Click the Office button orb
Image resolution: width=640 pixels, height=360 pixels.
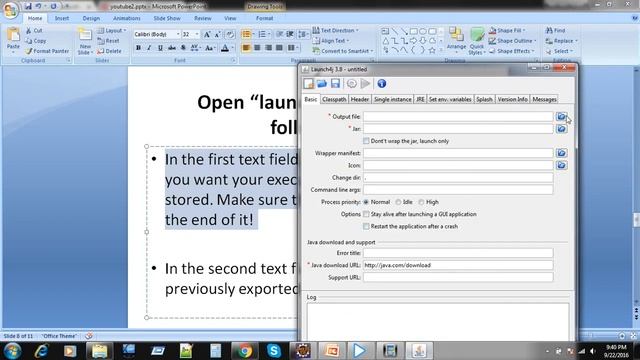pos(11,11)
